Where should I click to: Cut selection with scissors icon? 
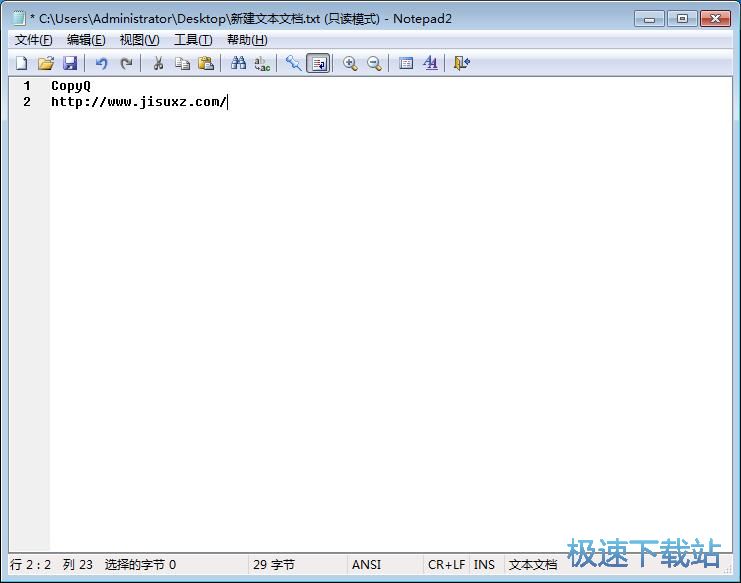pyautogui.click(x=158, y=63)
